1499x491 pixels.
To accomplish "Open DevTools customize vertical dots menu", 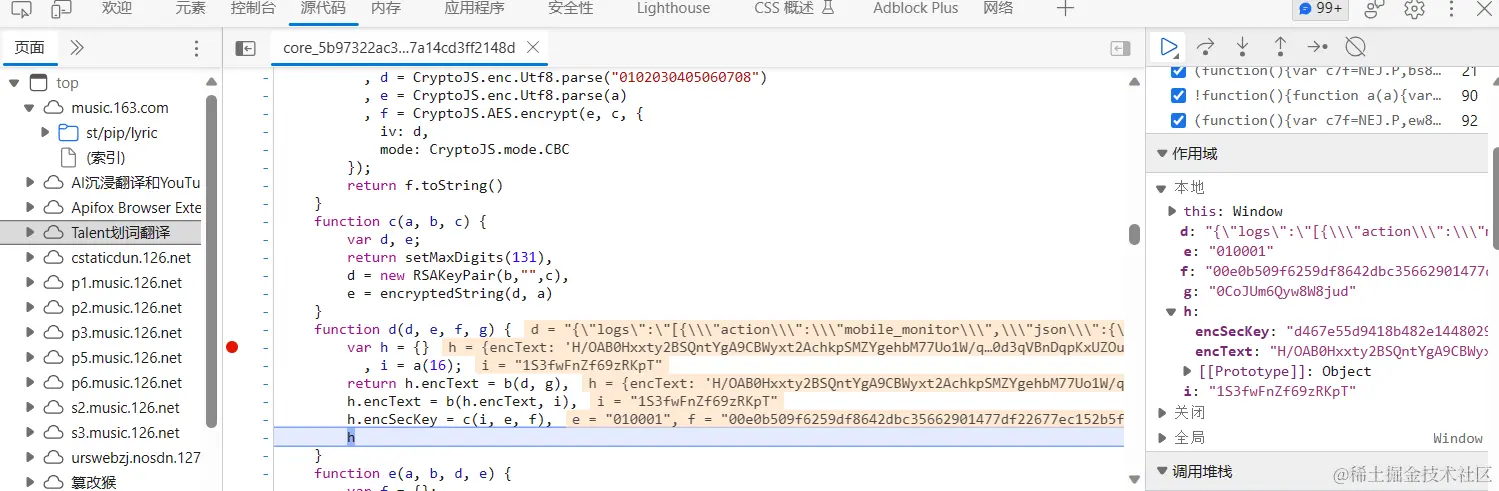I will [x=1453, y=9].
